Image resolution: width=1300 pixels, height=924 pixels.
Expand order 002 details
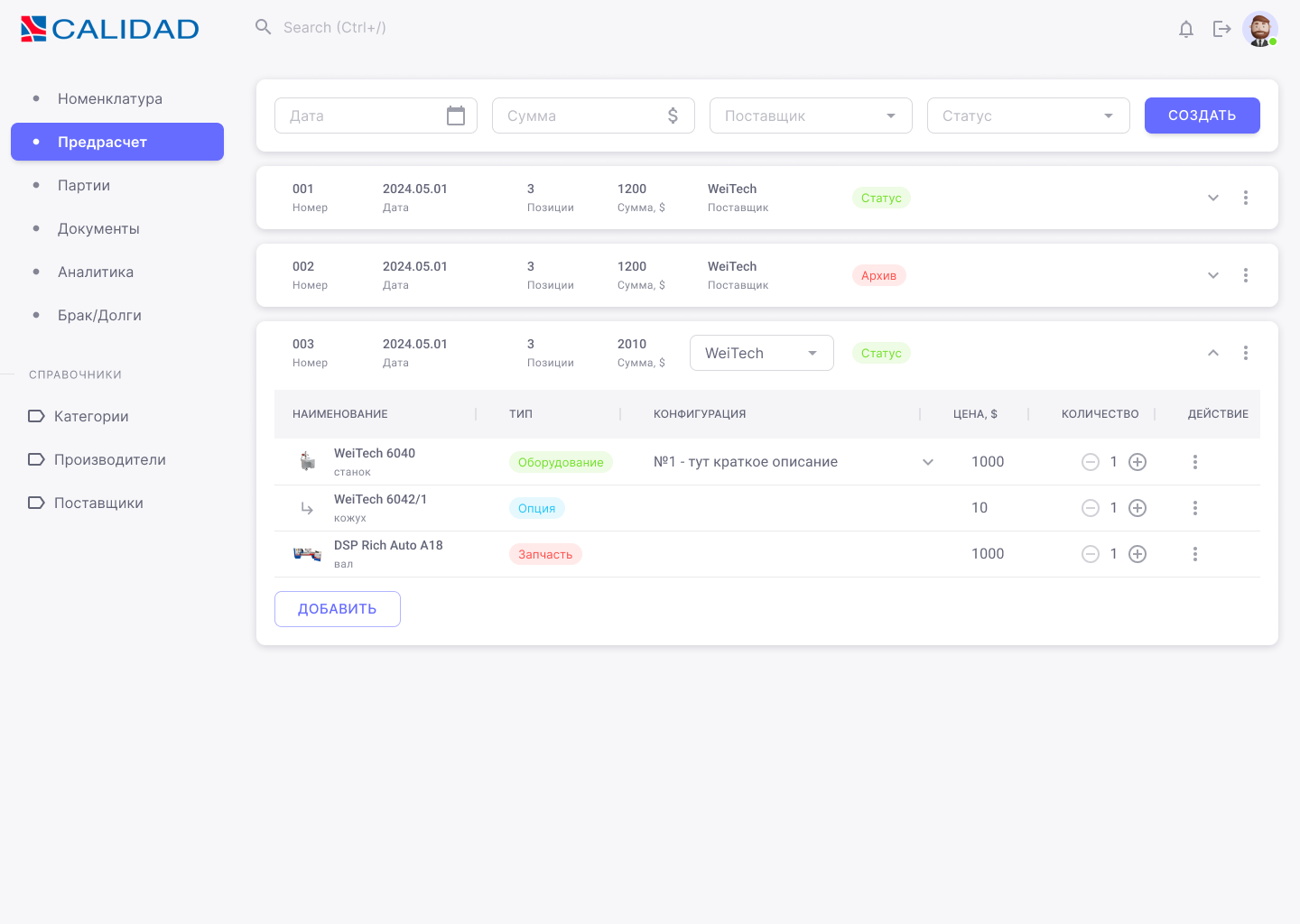tap(1213, 275)
